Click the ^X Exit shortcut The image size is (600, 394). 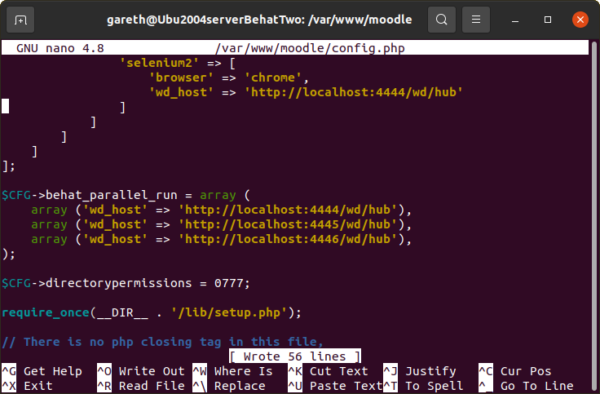pyautogui.click(x=28, y=386)
